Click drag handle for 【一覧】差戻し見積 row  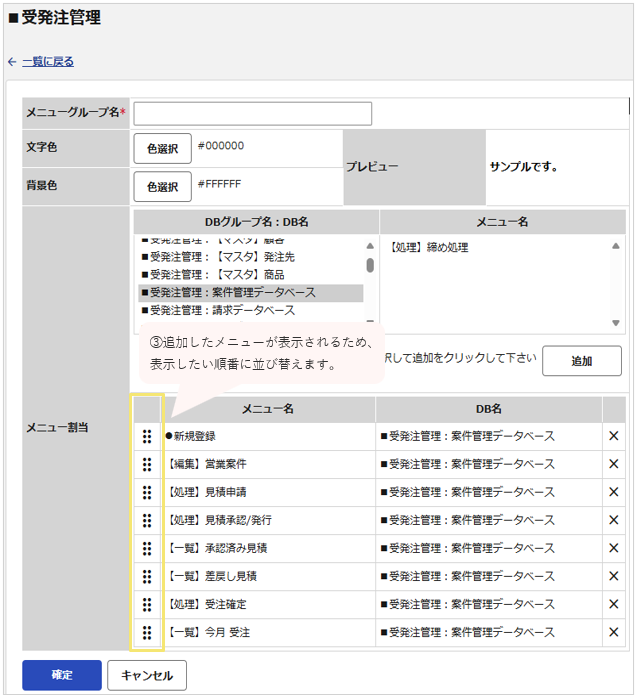point(147,577)
